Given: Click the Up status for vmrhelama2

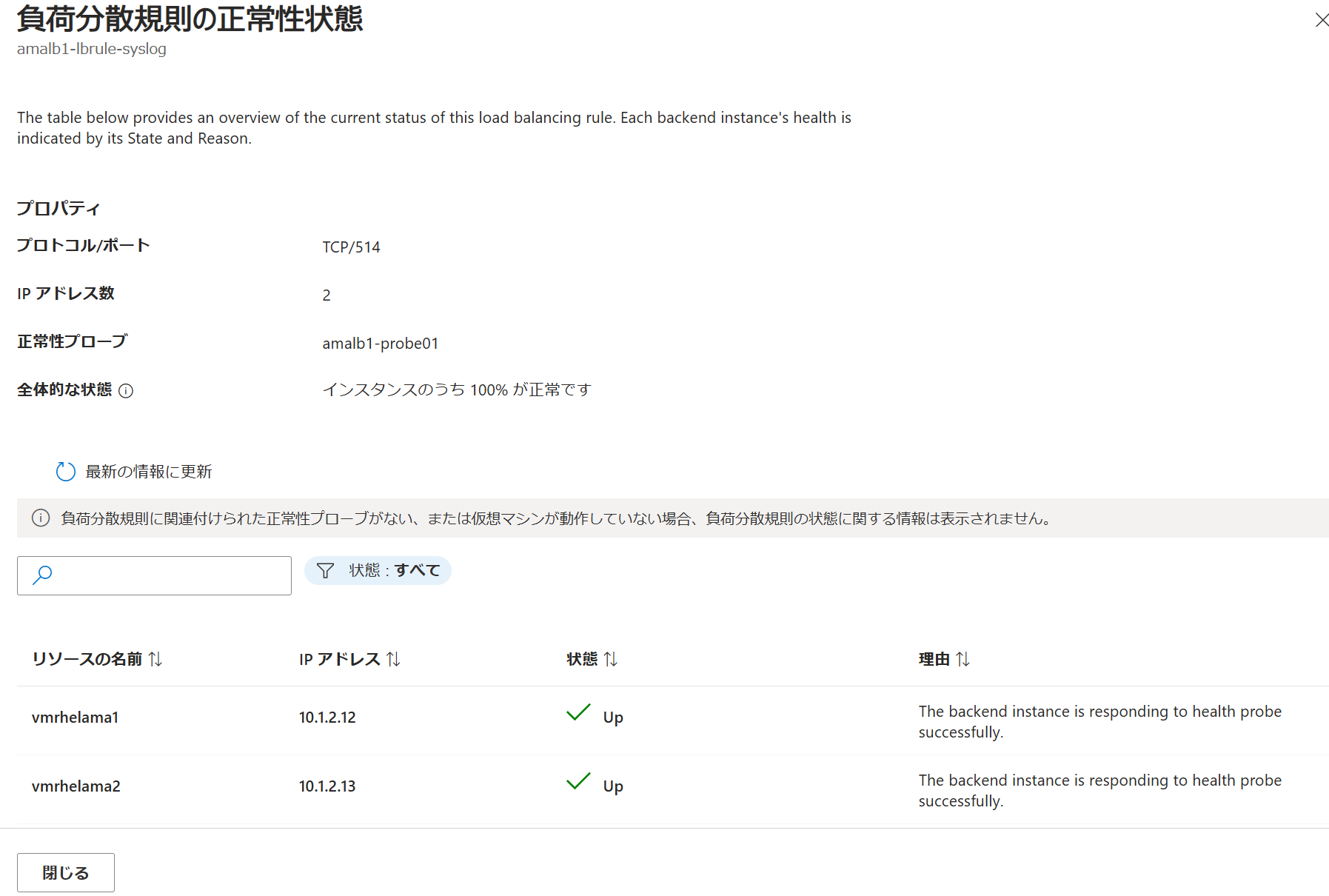Looking at the screenshot, I should (613, 786).
